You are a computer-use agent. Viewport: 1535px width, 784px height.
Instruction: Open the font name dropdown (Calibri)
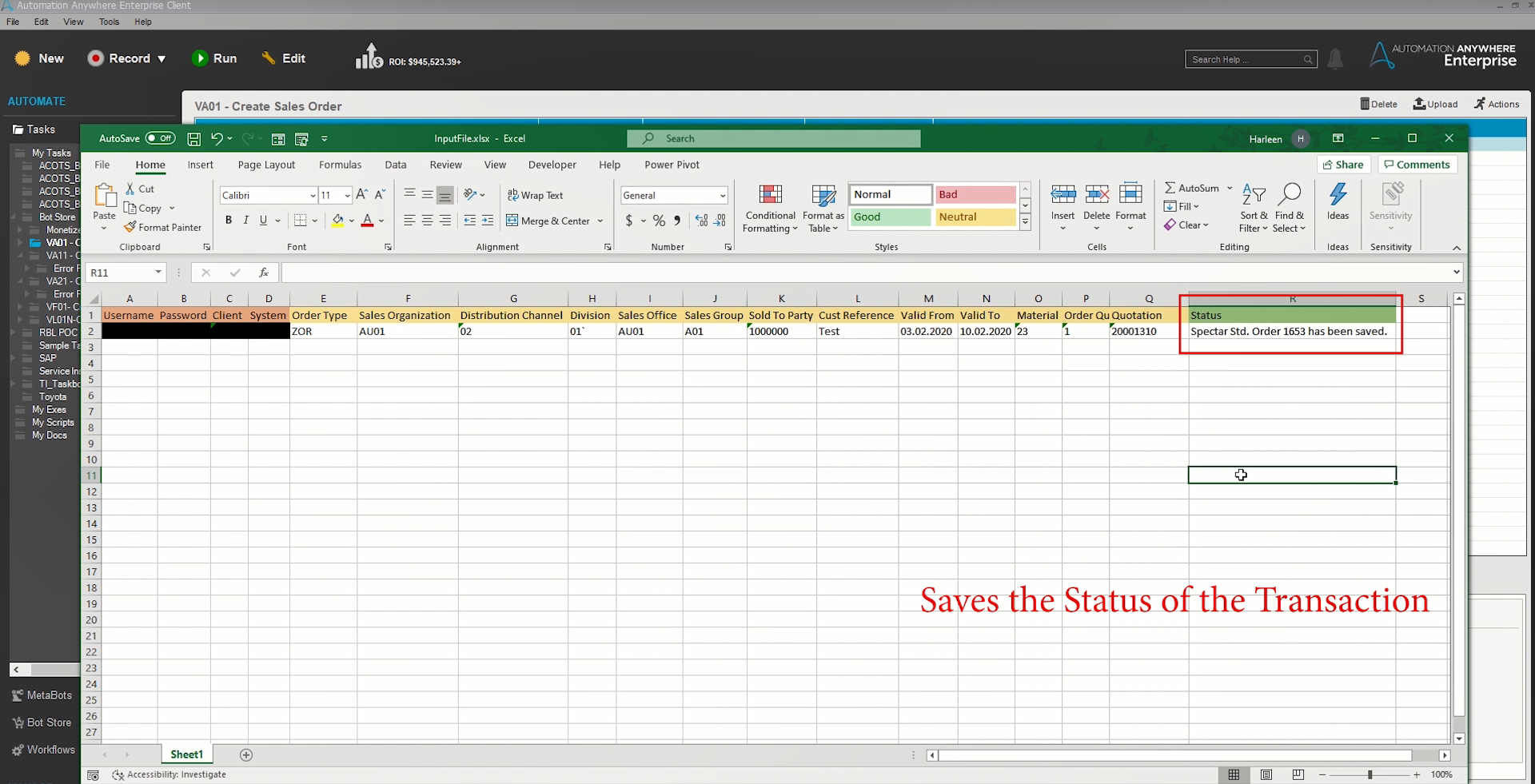(x=313, y=195)
